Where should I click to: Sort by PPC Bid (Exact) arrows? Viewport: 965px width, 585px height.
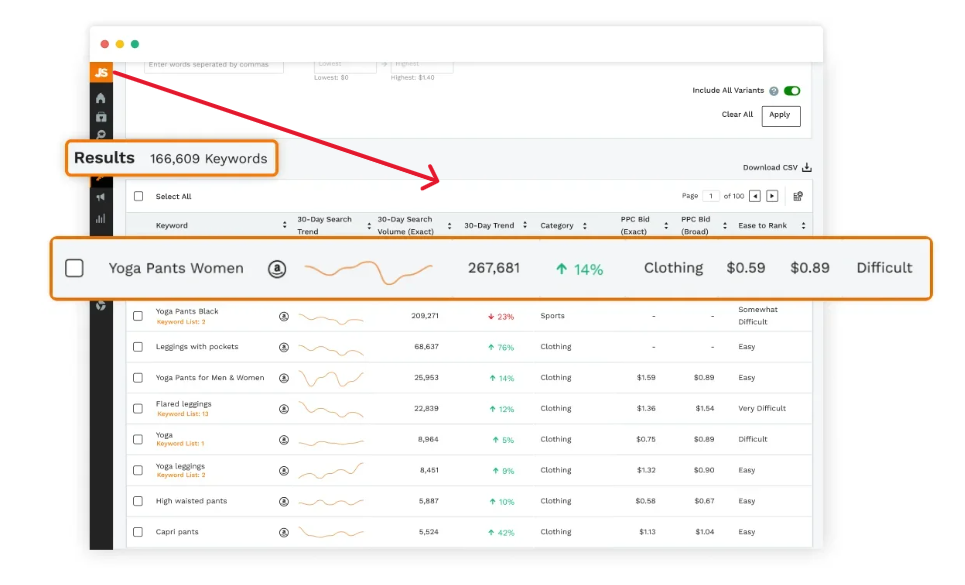coord(666,226)
